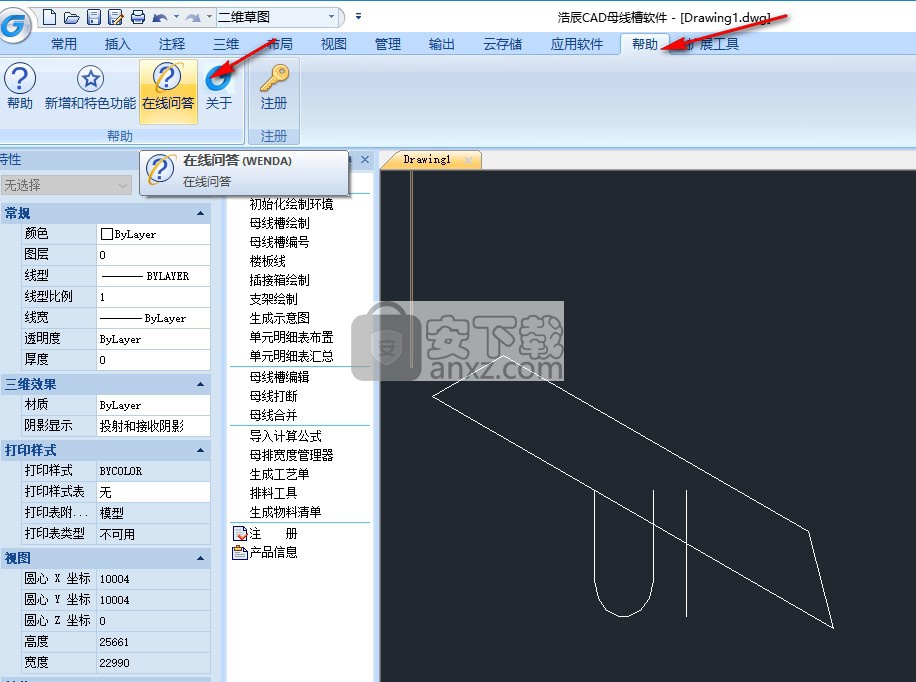Open the 无选择 selection dropdown
Screen dimensions: 916x682
click(66, 185)
